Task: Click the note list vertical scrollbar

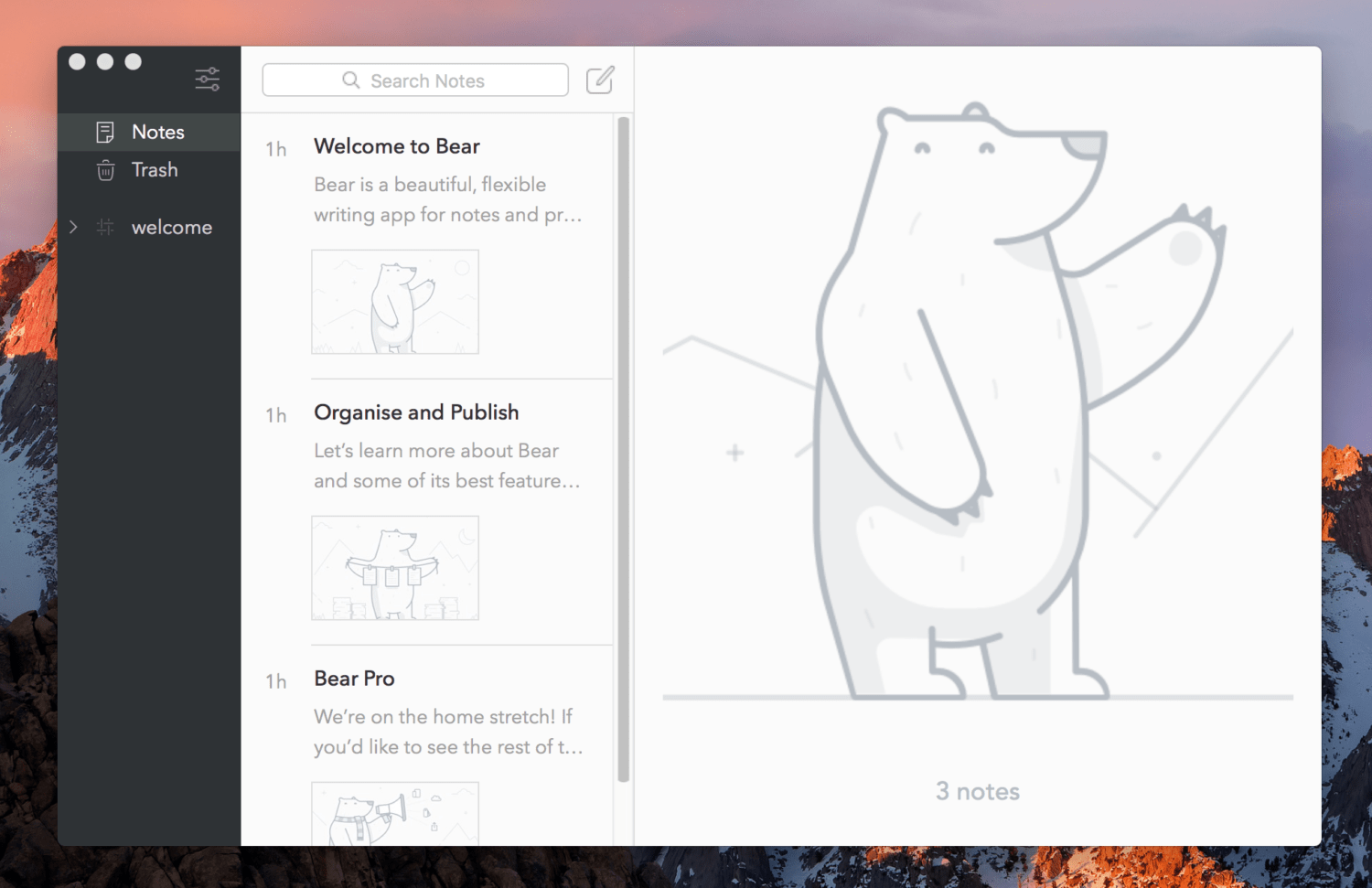Action: tap(624, 448)
